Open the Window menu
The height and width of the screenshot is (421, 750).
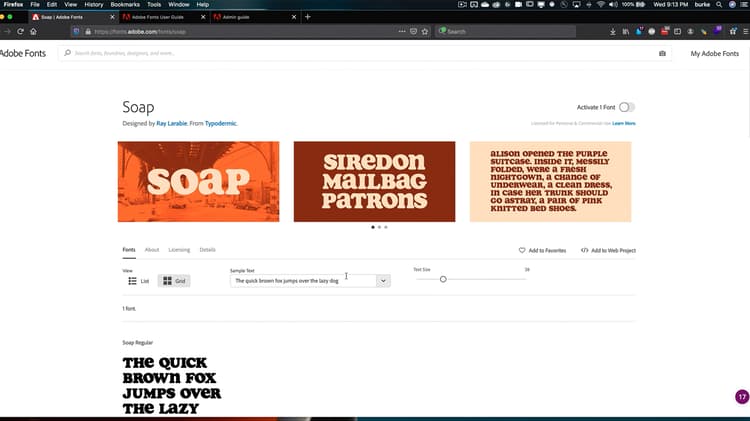point(178,4)
